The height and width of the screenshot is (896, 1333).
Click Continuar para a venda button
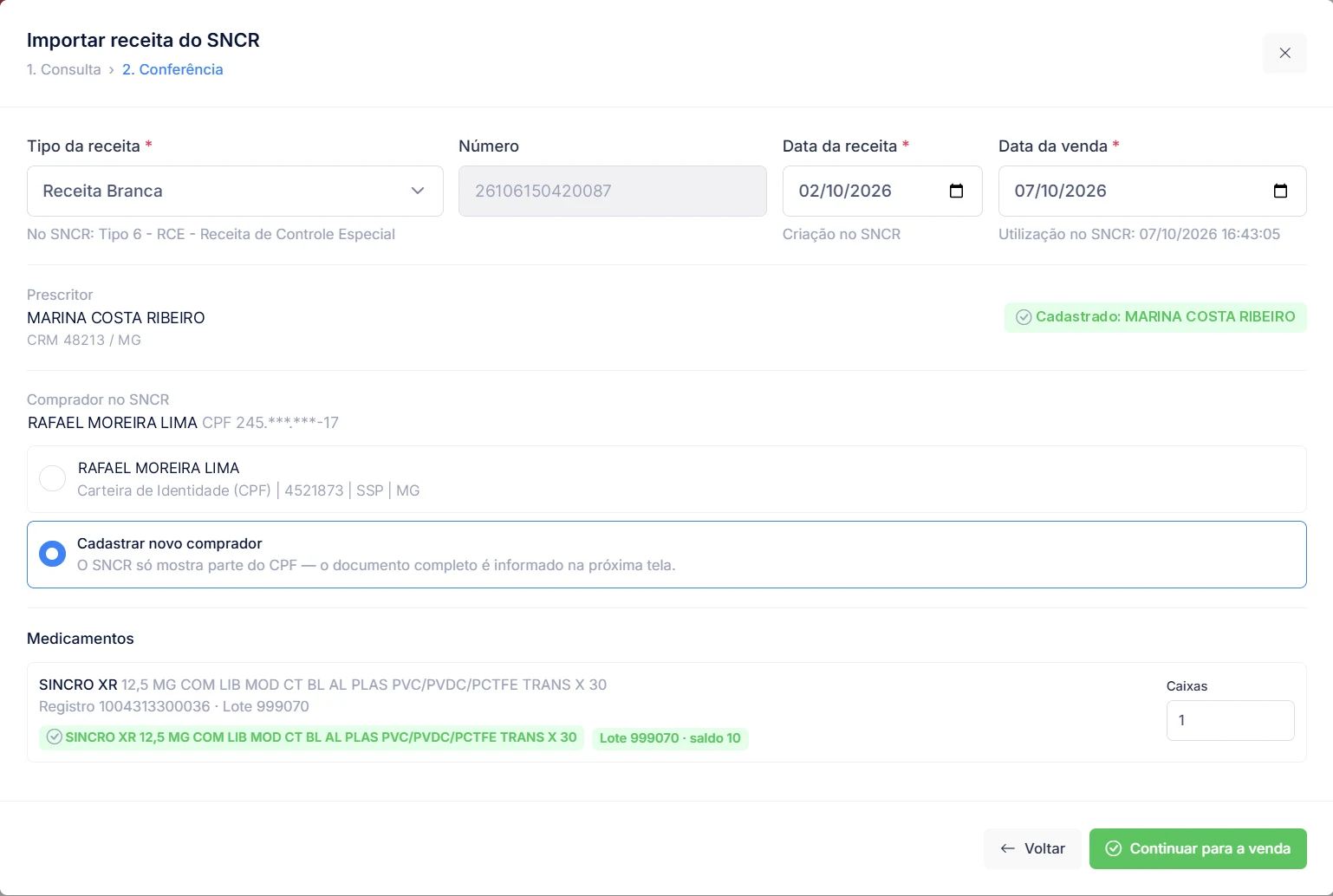1198,848
